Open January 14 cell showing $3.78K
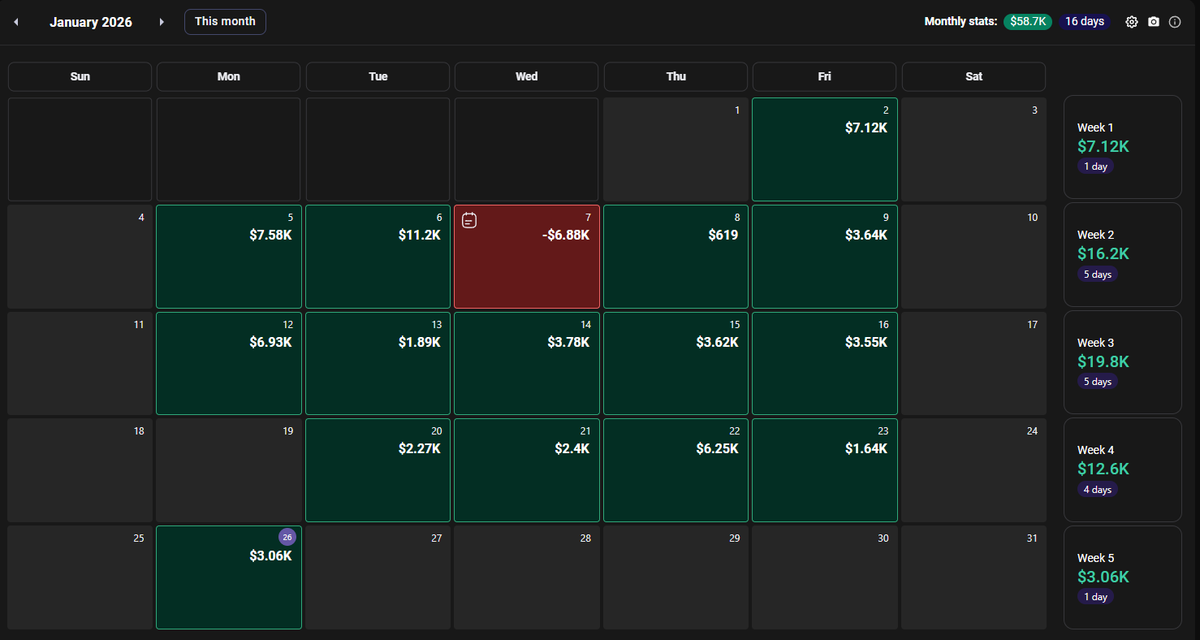Screen dimensions: 1200x640 point(527,364)
